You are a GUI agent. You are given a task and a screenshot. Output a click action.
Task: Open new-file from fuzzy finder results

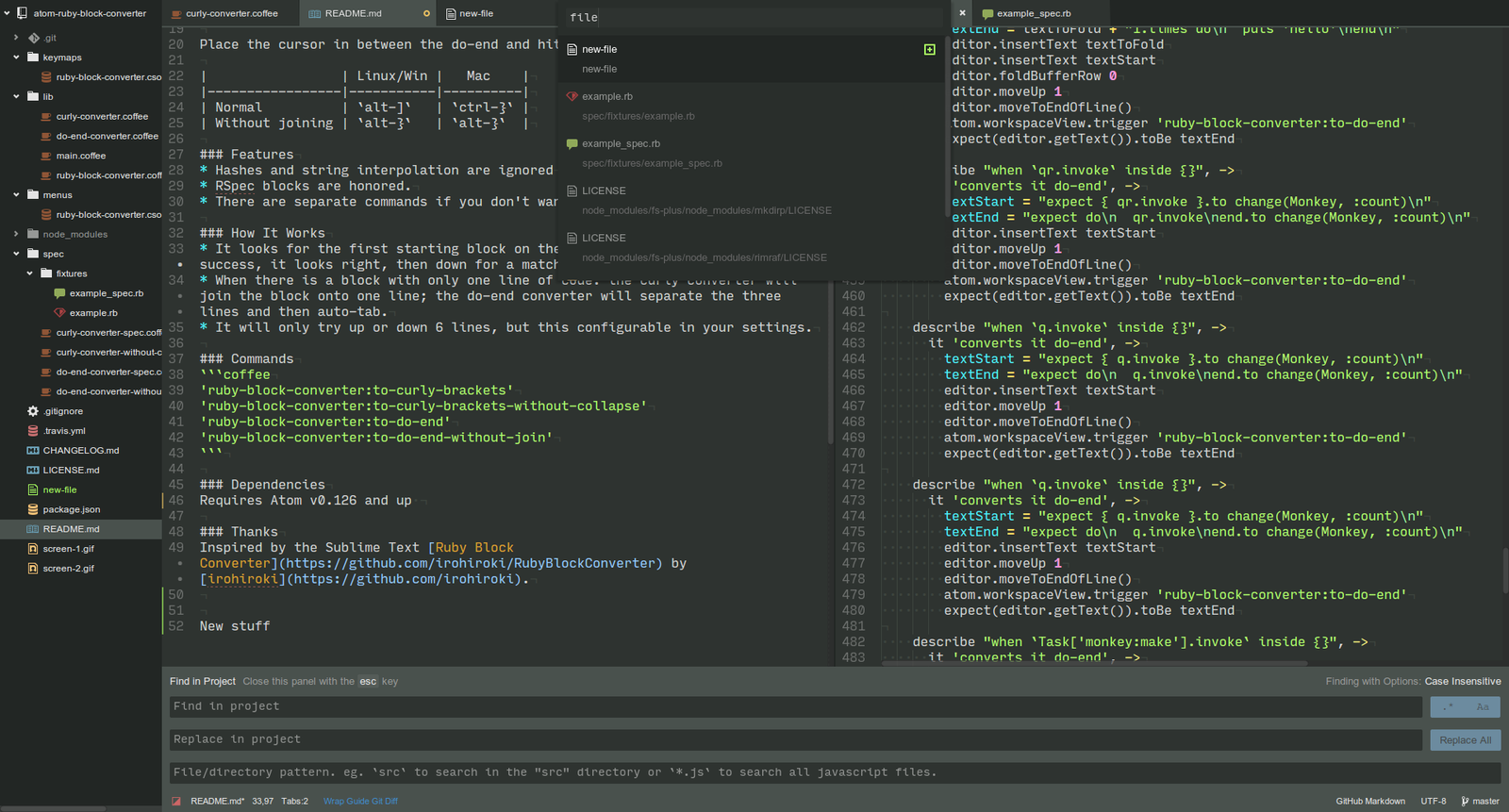[x=752, y=58]
